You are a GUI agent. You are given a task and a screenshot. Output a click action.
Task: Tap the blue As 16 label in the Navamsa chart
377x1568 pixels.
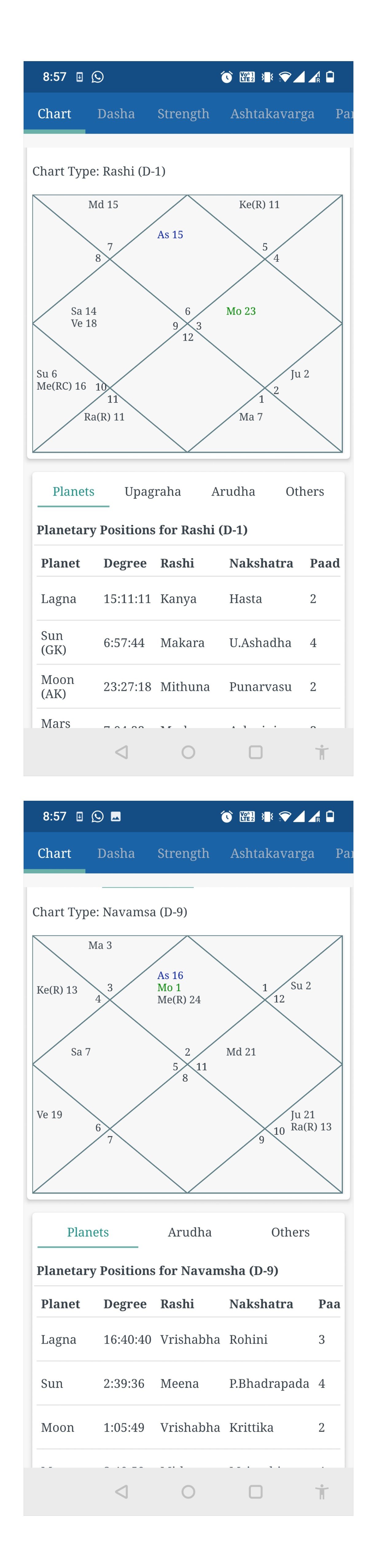[x=170, y=975]
